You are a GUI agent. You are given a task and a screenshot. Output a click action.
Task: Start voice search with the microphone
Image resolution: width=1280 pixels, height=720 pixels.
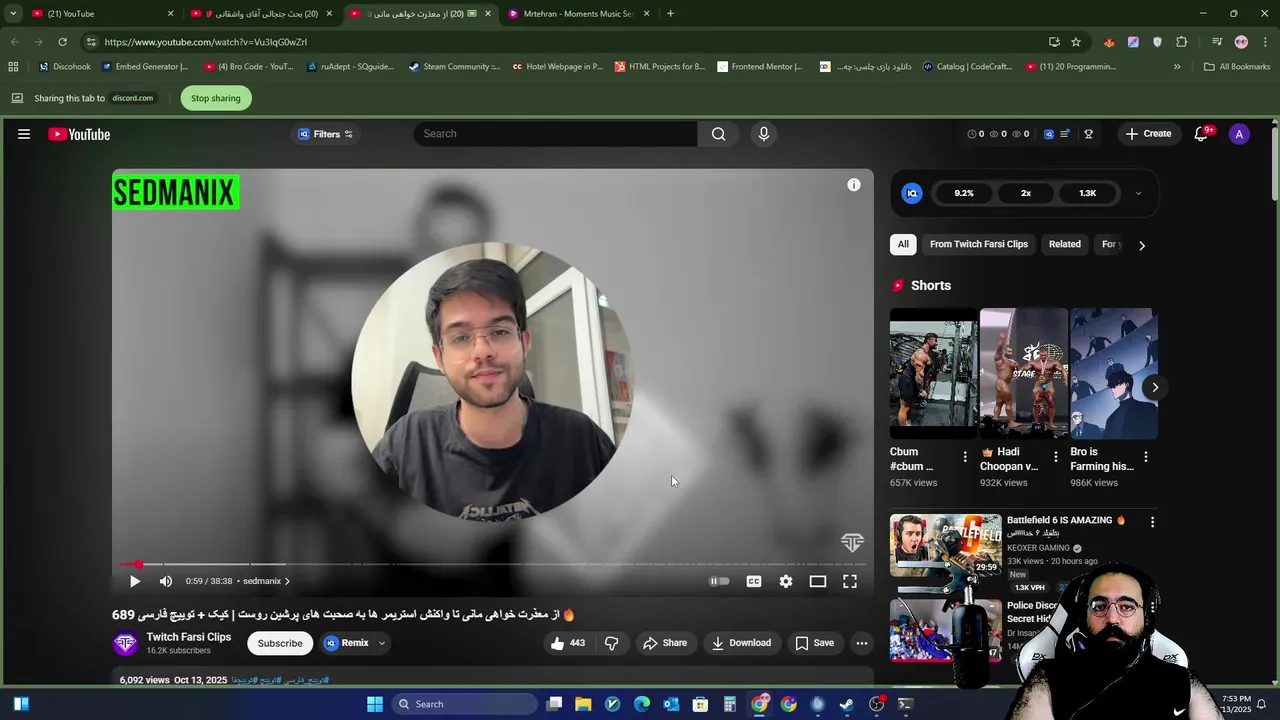pyautogui.click(x=764, y=134)
